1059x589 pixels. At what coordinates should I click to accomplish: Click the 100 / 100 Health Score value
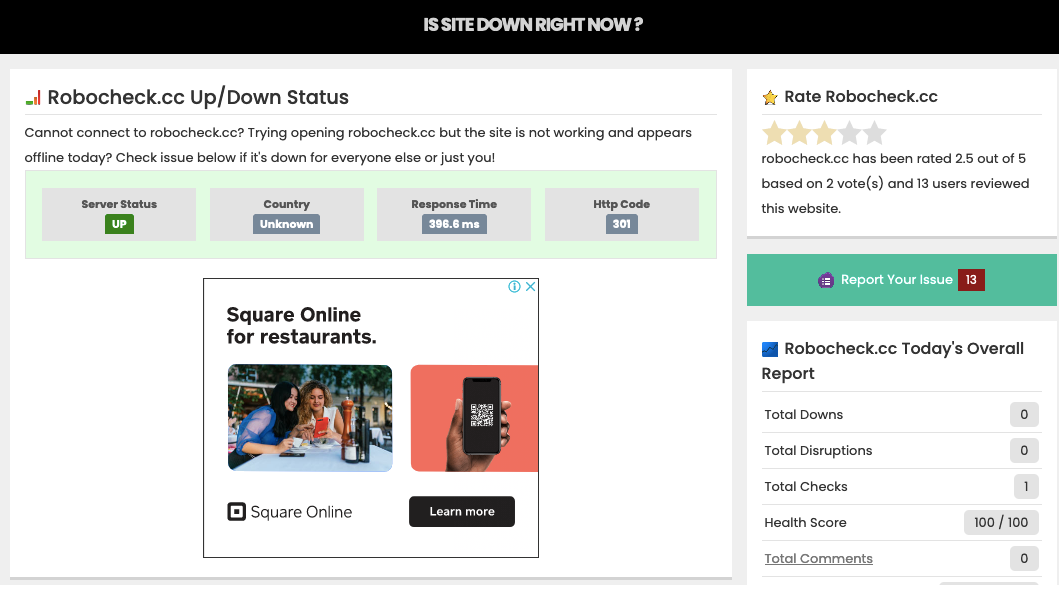click(1001, 522)
